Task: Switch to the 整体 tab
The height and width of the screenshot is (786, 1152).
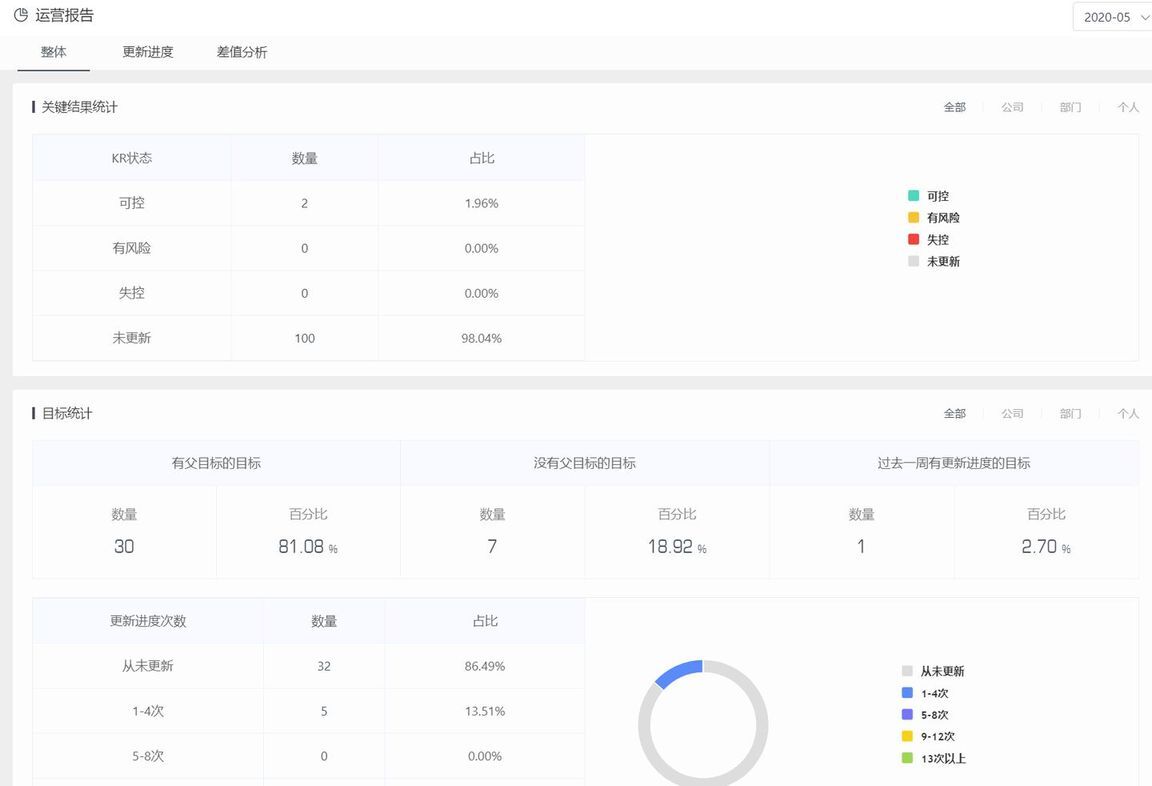Action: click(x=54, y=52)
